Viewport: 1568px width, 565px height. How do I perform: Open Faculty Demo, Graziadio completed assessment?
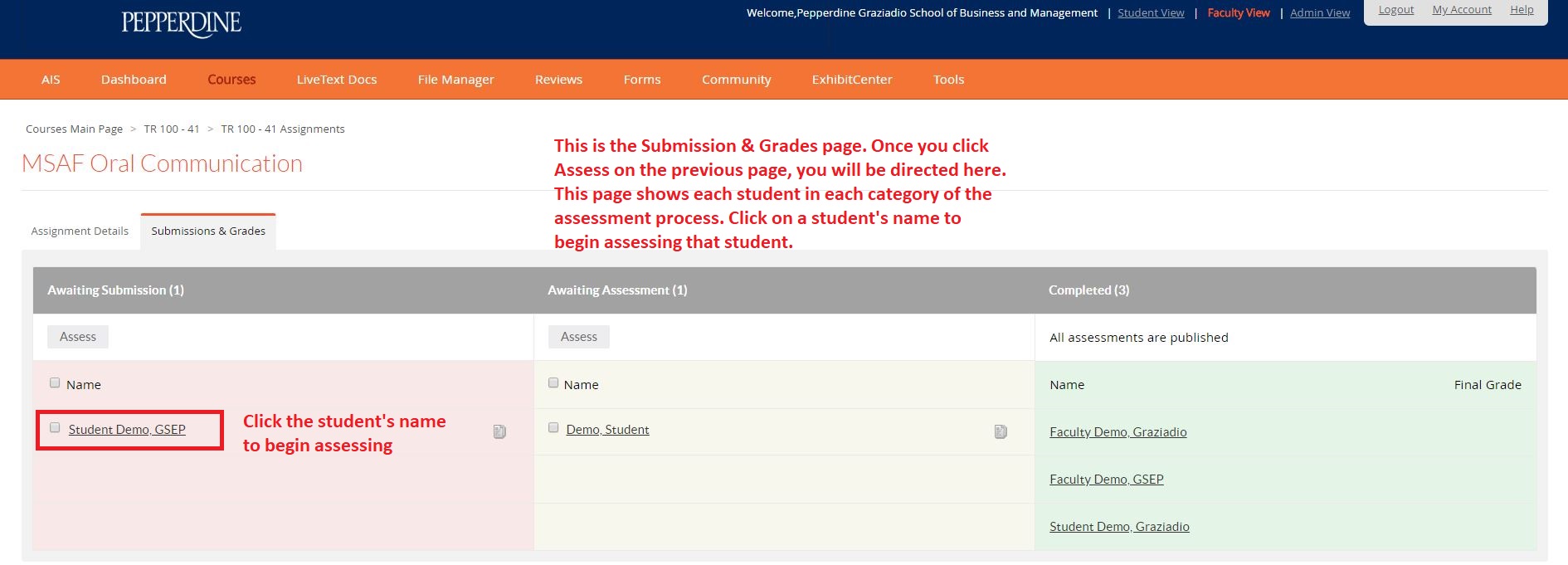pos(1118,432)
